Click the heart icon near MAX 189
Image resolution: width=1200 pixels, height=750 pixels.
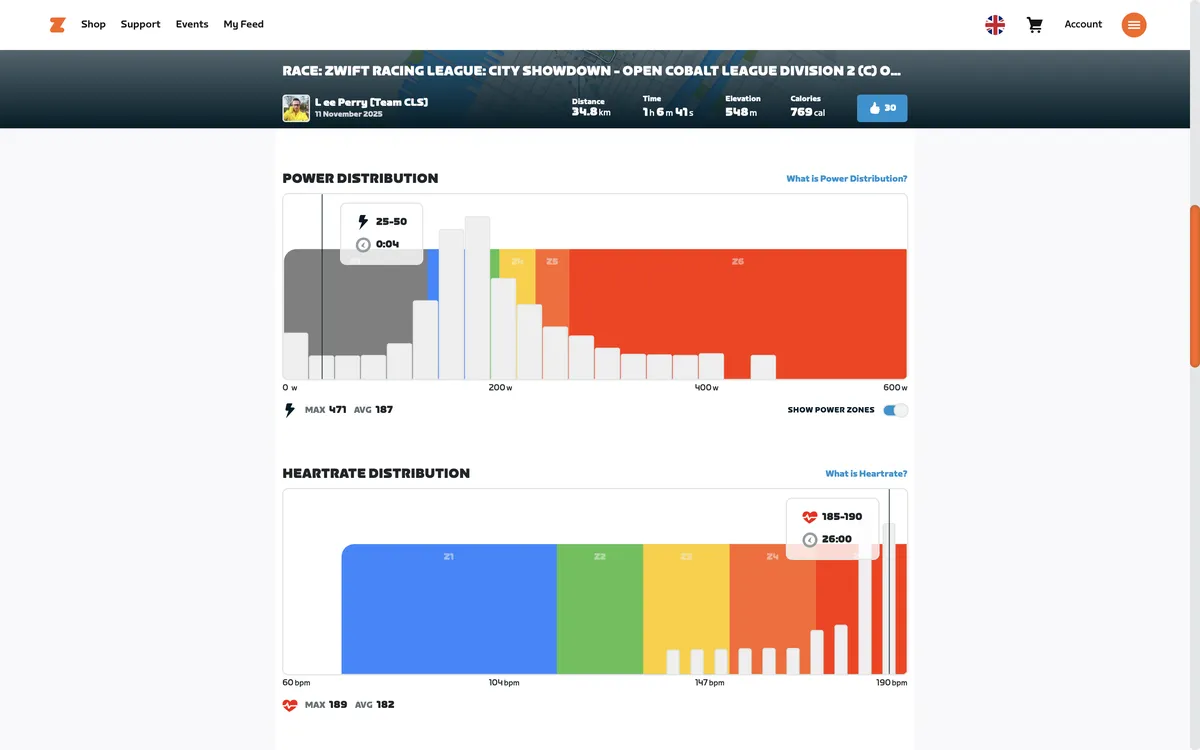pos(290,705)
